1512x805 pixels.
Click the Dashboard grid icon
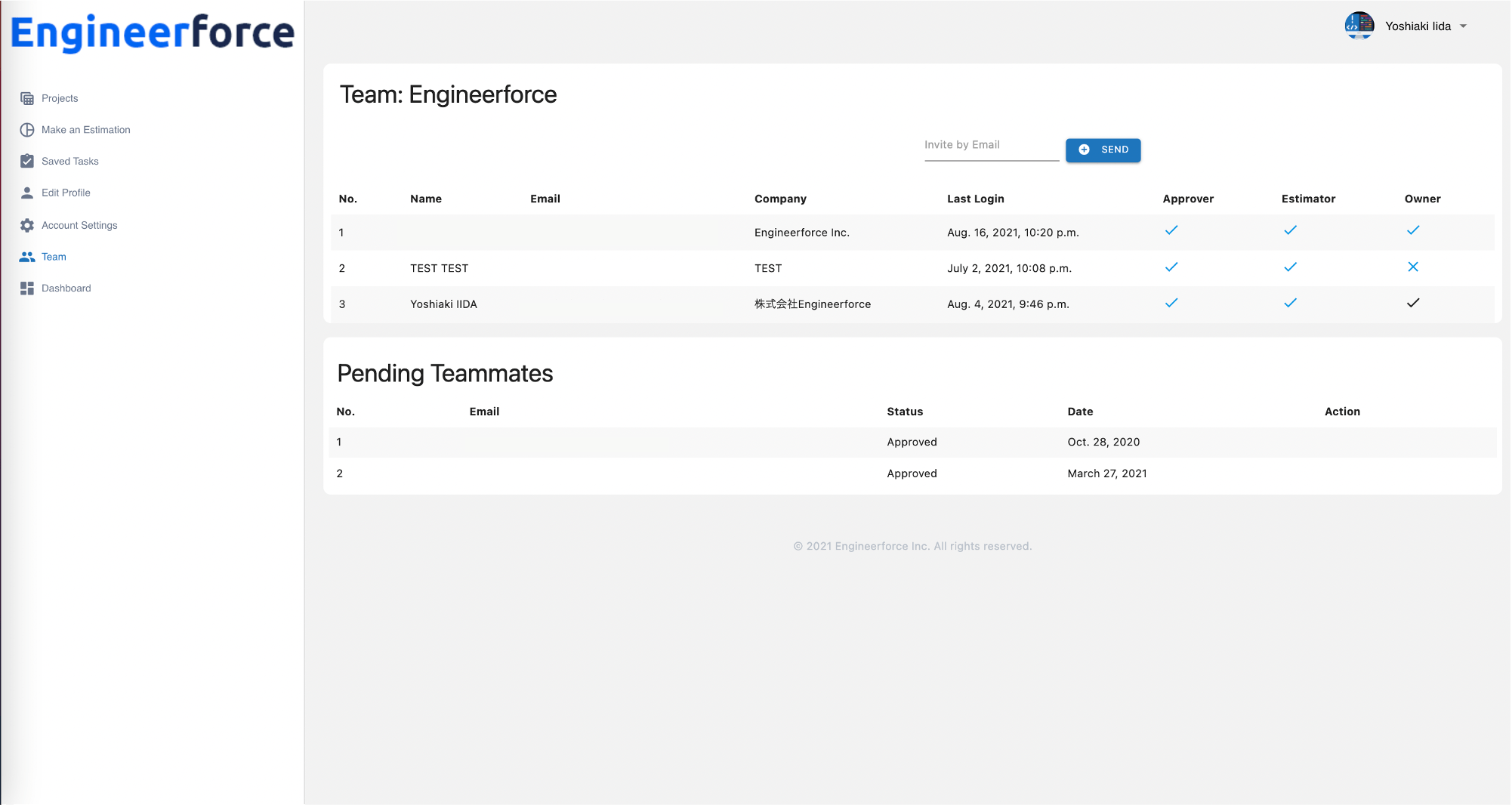coord(27,288)
